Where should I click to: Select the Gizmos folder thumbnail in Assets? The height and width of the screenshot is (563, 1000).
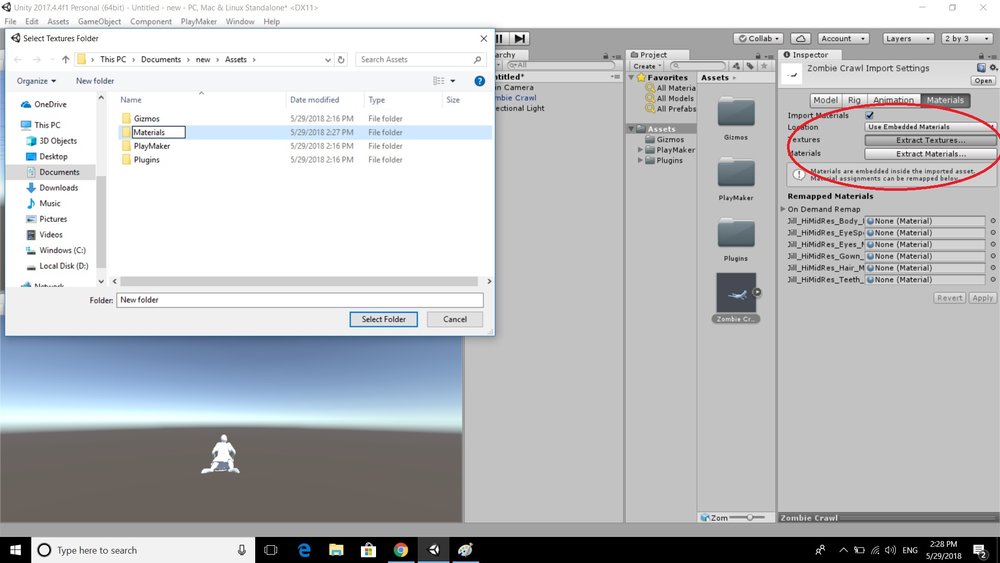(x=736, y=112)
